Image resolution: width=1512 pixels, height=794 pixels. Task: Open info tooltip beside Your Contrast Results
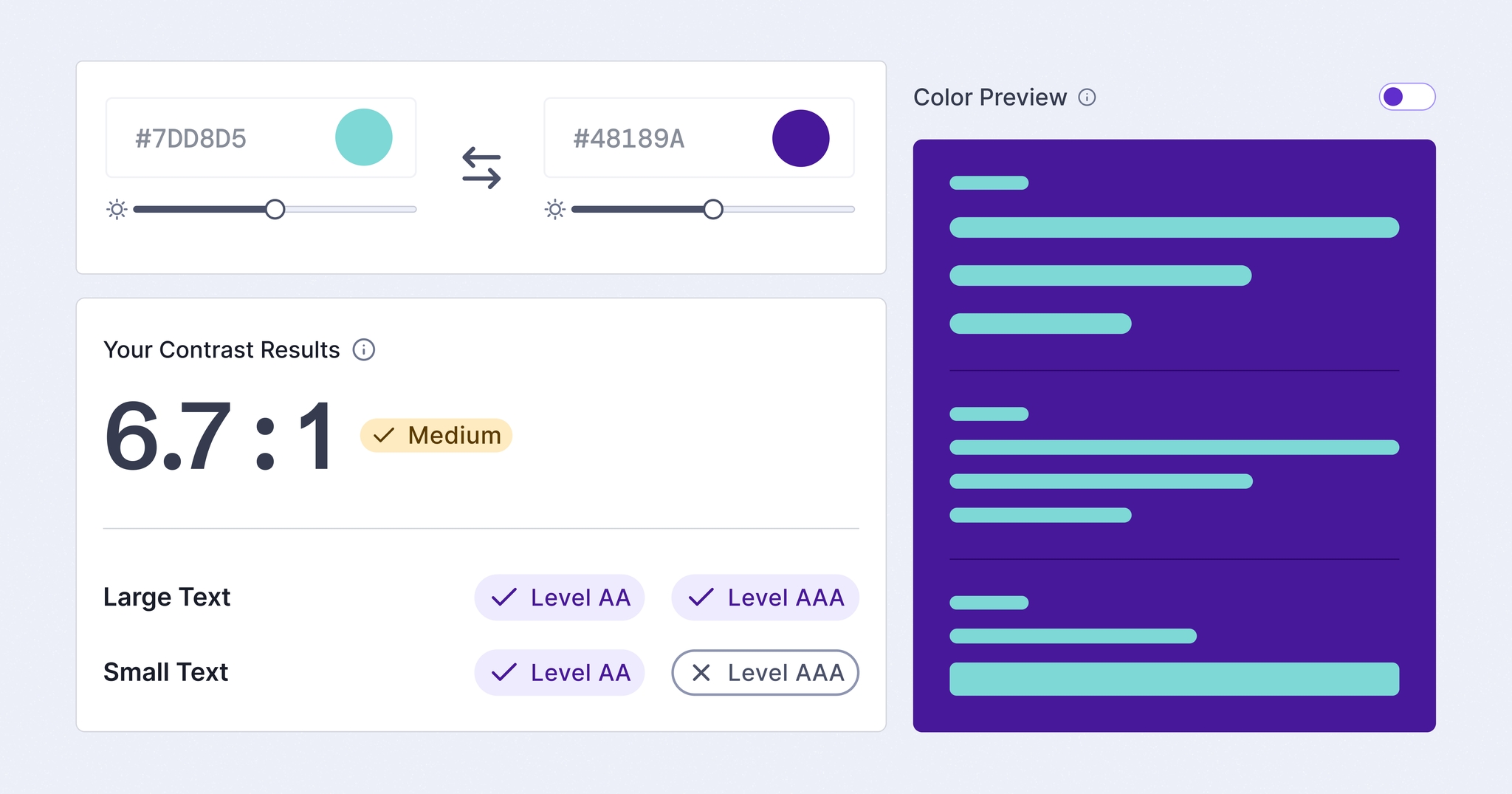tap(363, 350)
